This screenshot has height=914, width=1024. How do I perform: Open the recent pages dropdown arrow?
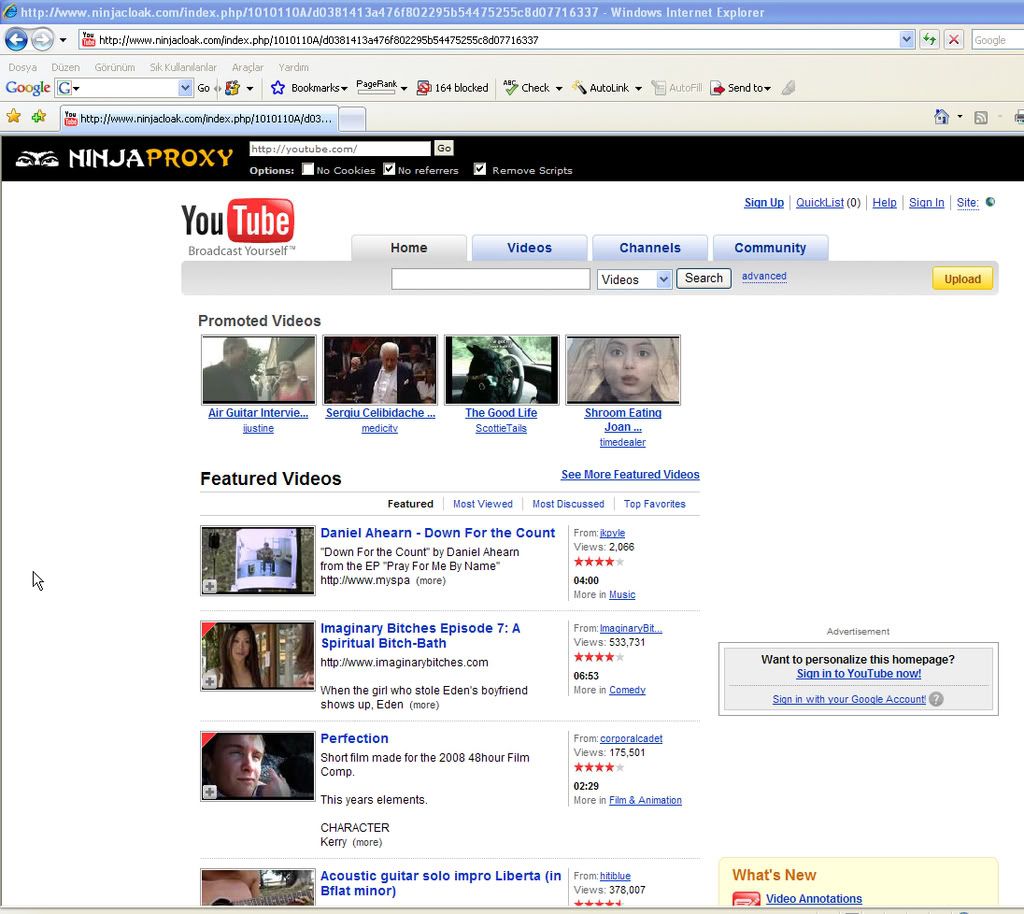(63, 40)
